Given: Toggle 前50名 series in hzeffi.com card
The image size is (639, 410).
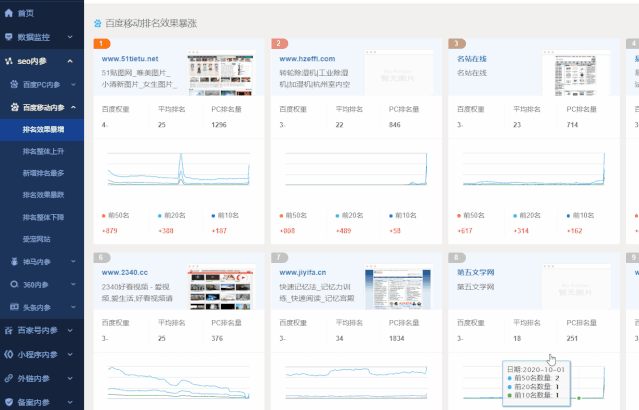Looking at the screenshot, I should (293, 215).
